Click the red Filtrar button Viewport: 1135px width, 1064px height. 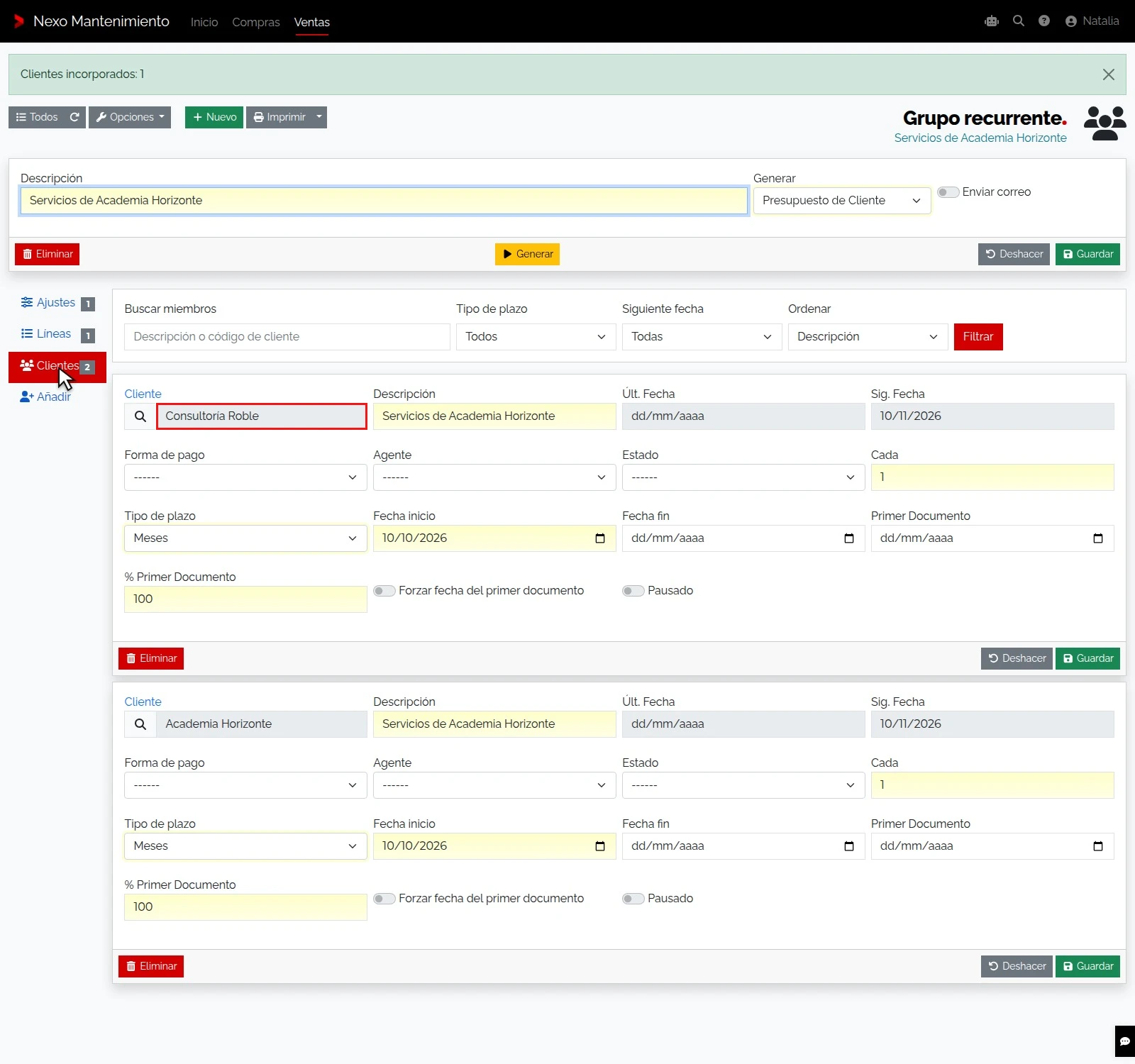tap(978, 337)
